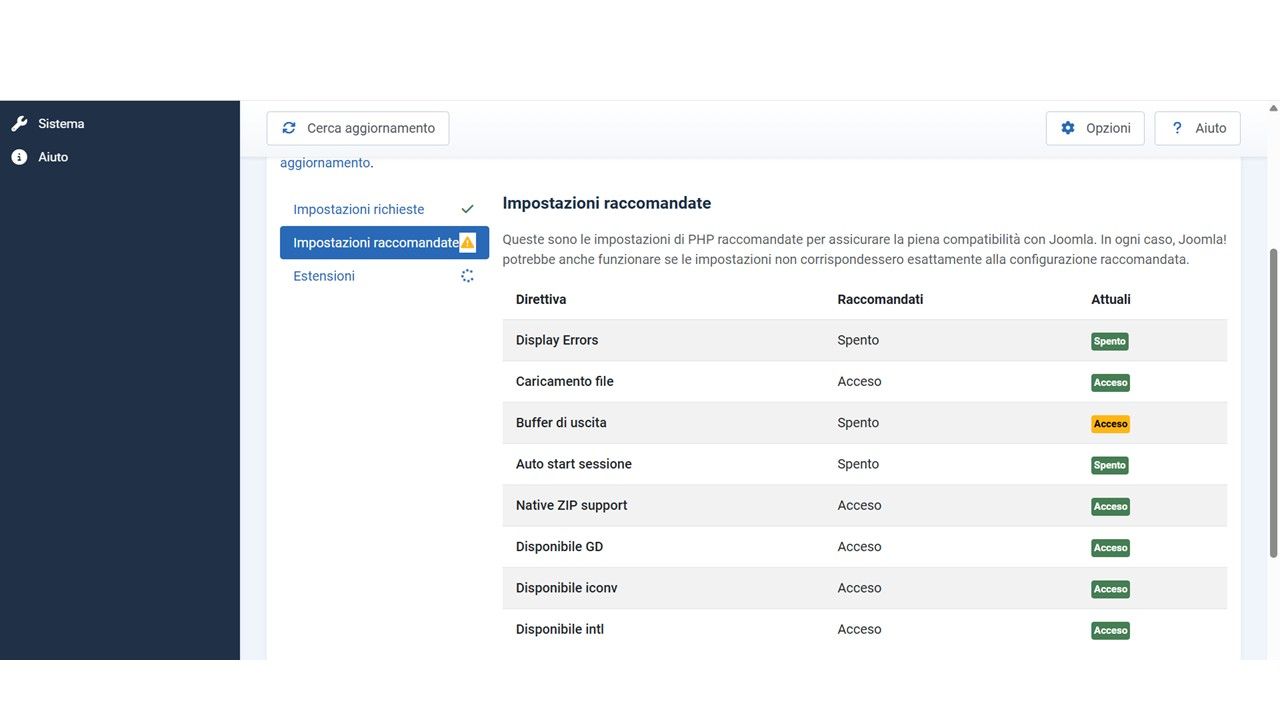1280x720 pixels.
Task: Click the warning triangle on Impostazioni raccomandate
Action: pyautogui.click(x=467, y=242)
